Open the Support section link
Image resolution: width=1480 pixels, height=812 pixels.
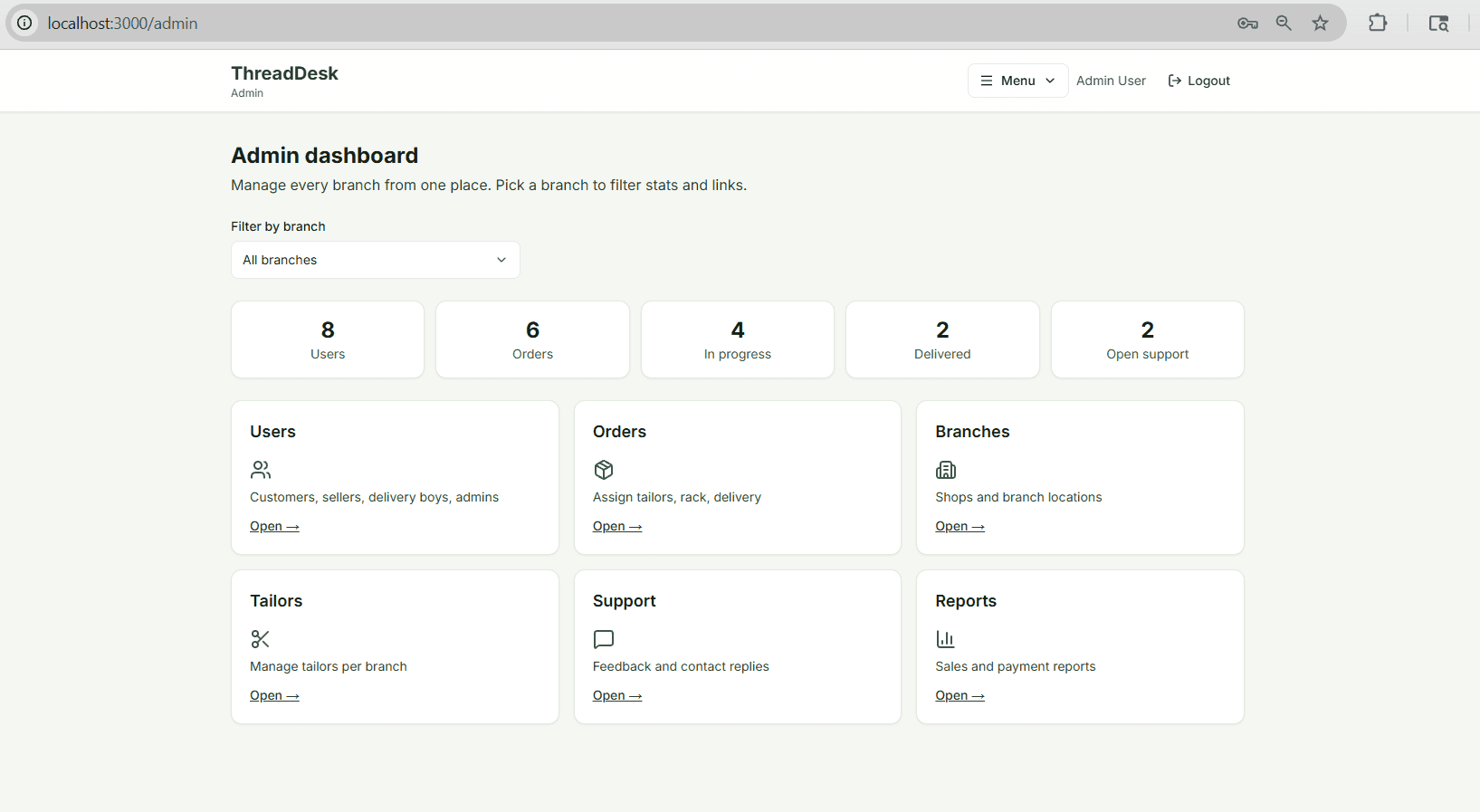617,695
